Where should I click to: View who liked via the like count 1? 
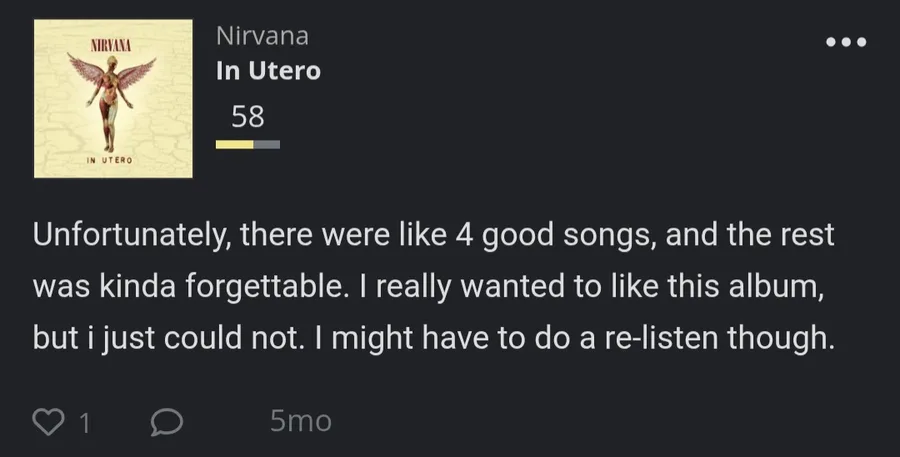pyautogui.click(x=84, y=424)
